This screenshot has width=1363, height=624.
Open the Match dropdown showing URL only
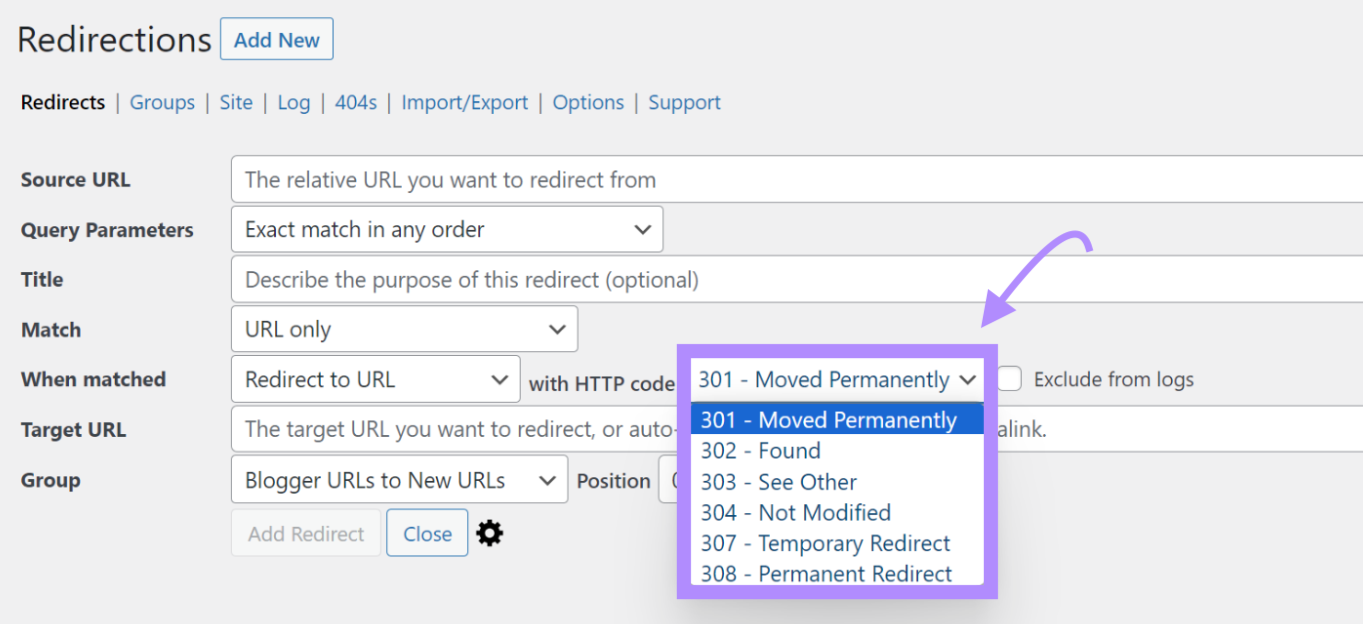[x=404, y=328]
